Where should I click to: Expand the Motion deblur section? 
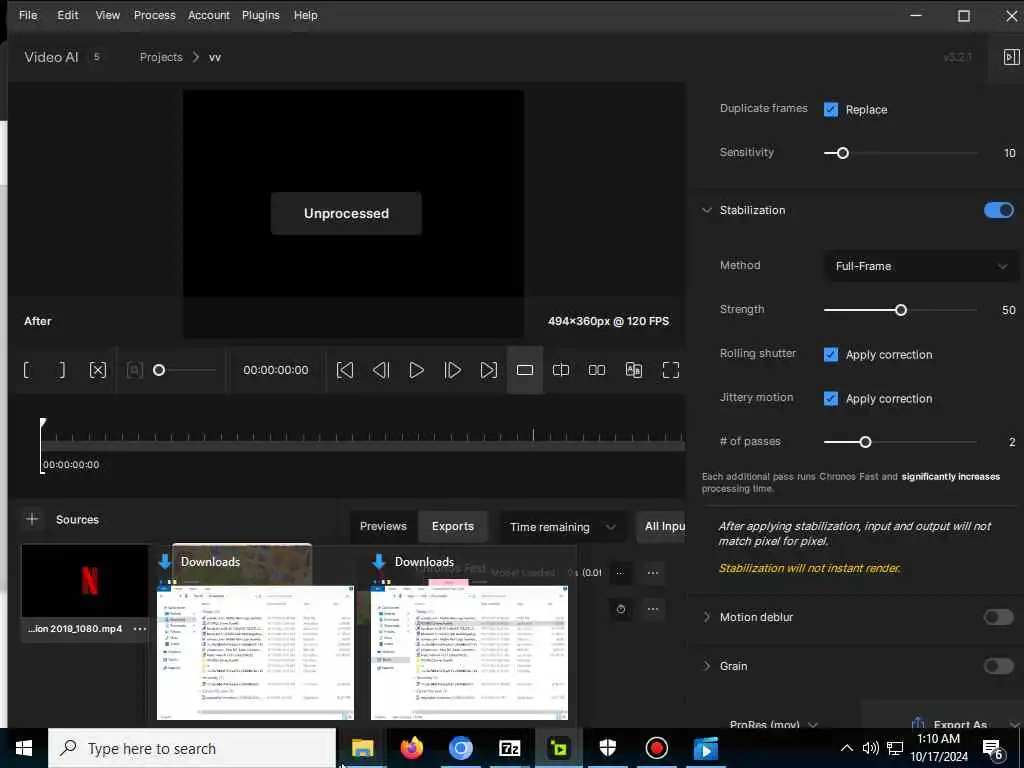click(x=707, y=617)
